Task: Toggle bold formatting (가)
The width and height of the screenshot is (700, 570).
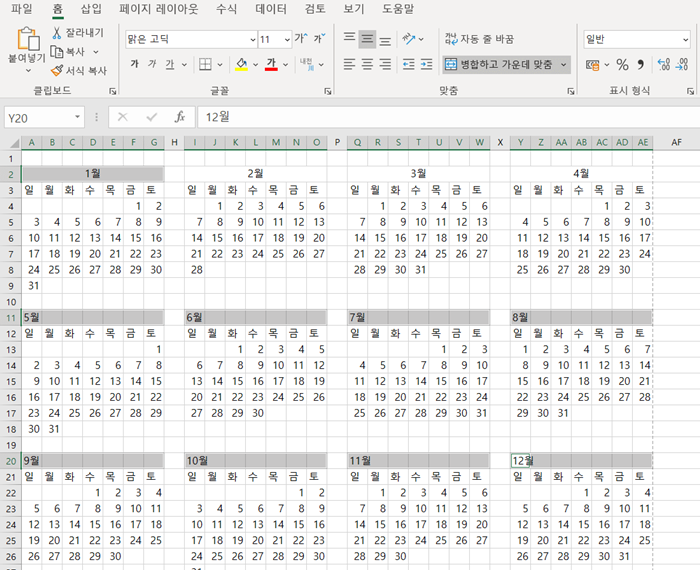Action: point(134,64)
